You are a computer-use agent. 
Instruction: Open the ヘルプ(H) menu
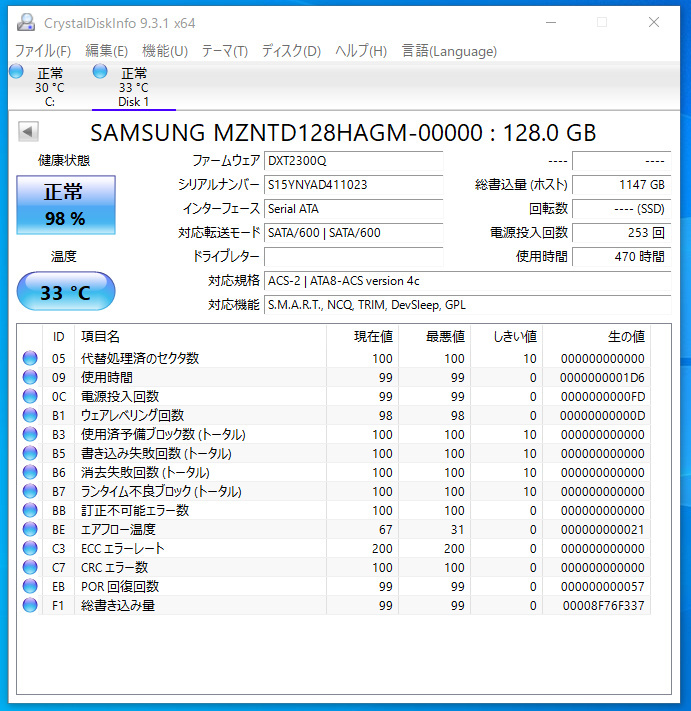pyautogui.click(x=361, y=51)
